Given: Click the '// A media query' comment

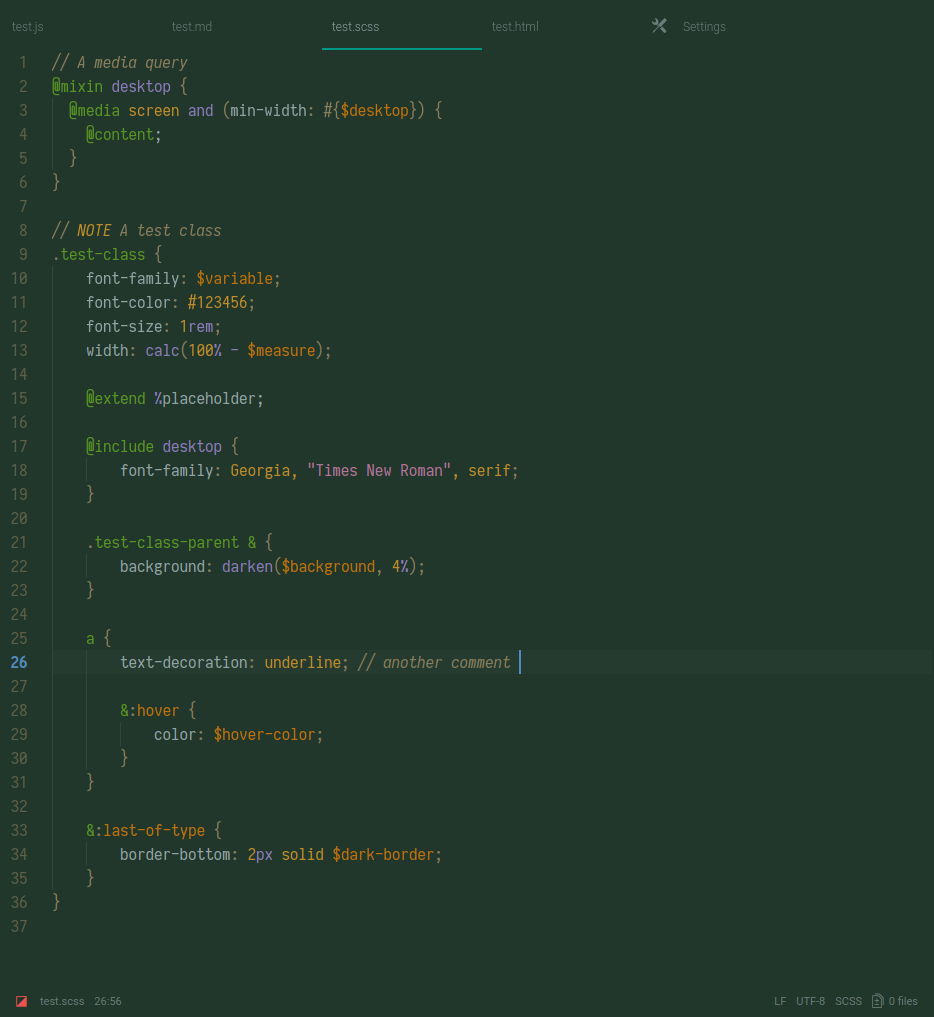Looking at the screenshot, I should [x=120, y=63].
